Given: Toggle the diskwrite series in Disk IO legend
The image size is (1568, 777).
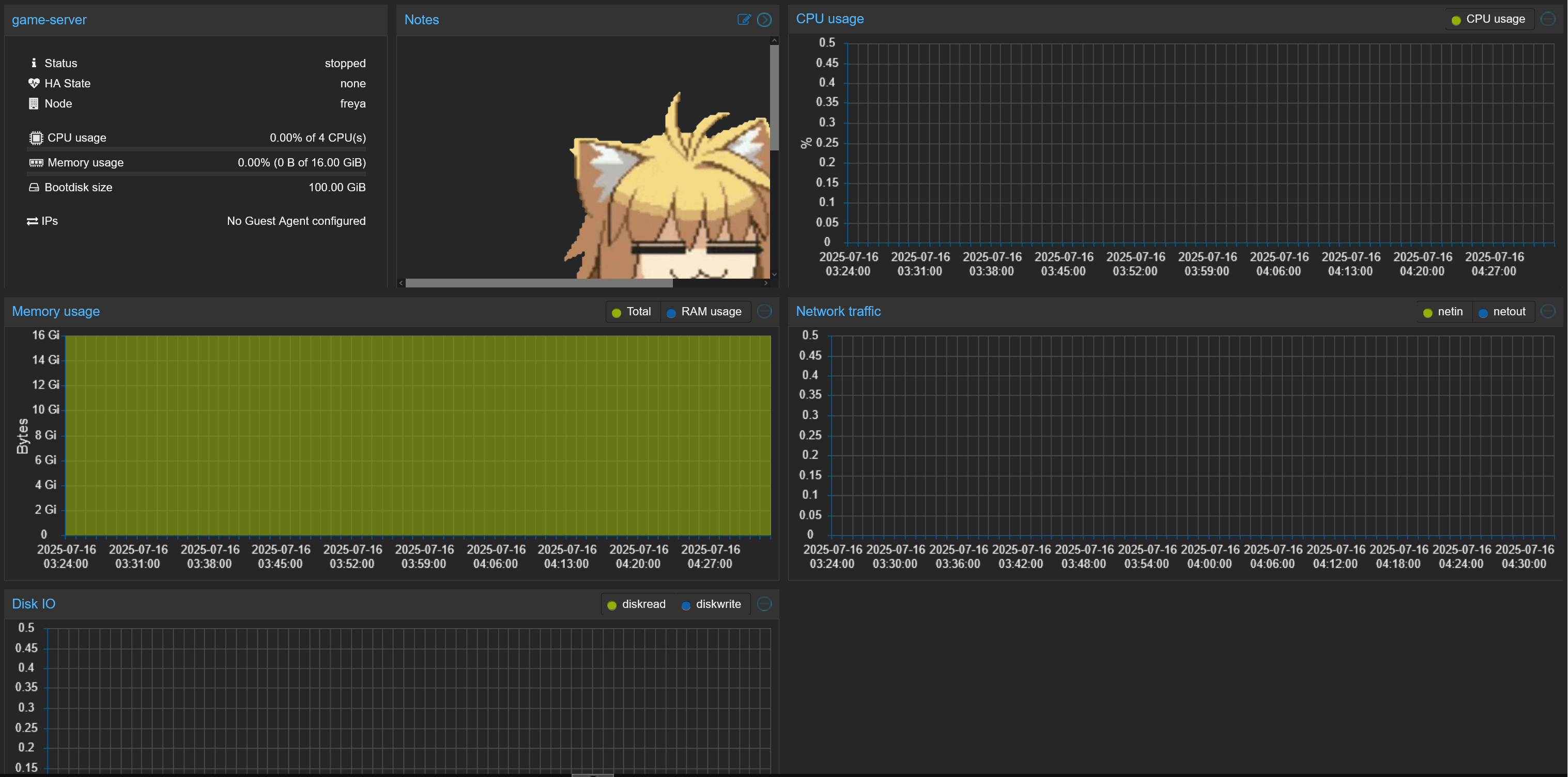Looking at the screenshot, I should [x=711, y=604].
